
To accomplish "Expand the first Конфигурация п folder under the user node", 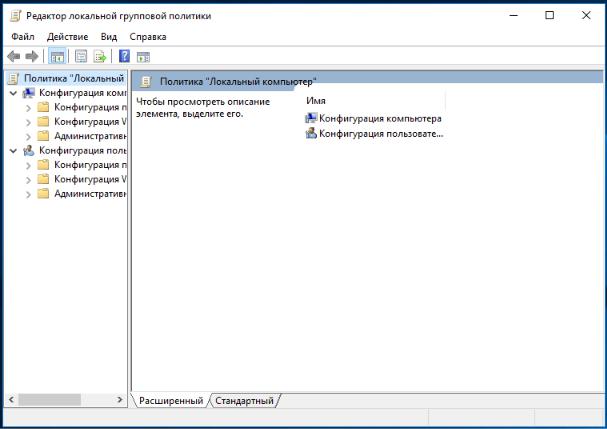I will pyautogui.click(x=28, y=166).
